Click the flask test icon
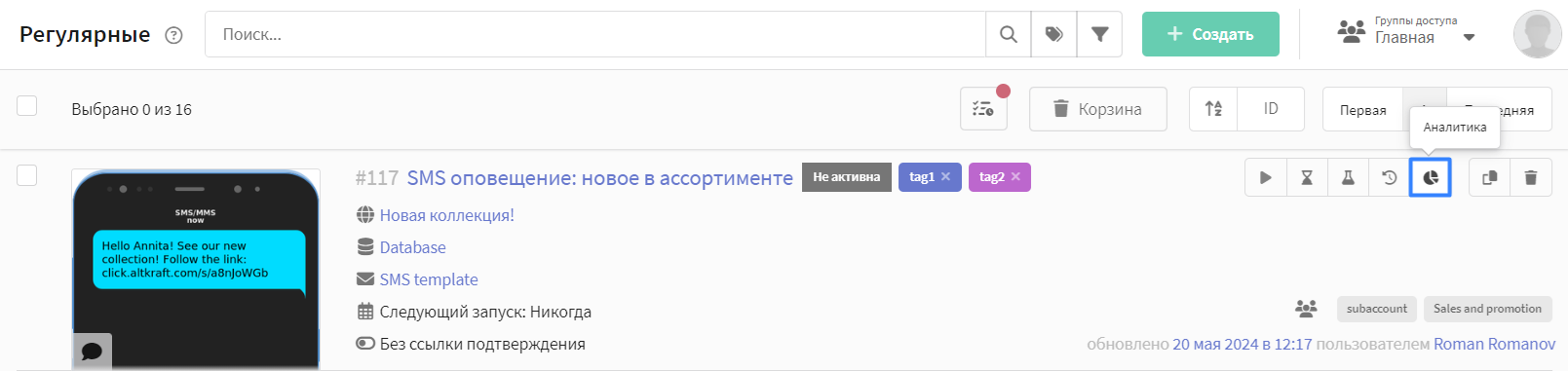This screenshot has height=371, width=1568. (x=1348, y=177)
